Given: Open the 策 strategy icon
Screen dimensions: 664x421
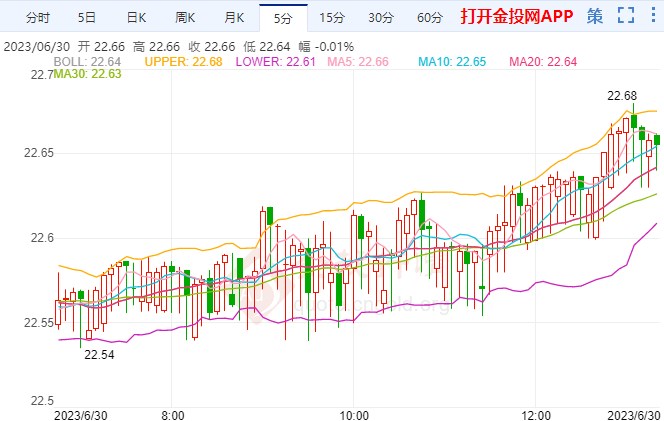Looking at the screenshot, I should point(595,17).
